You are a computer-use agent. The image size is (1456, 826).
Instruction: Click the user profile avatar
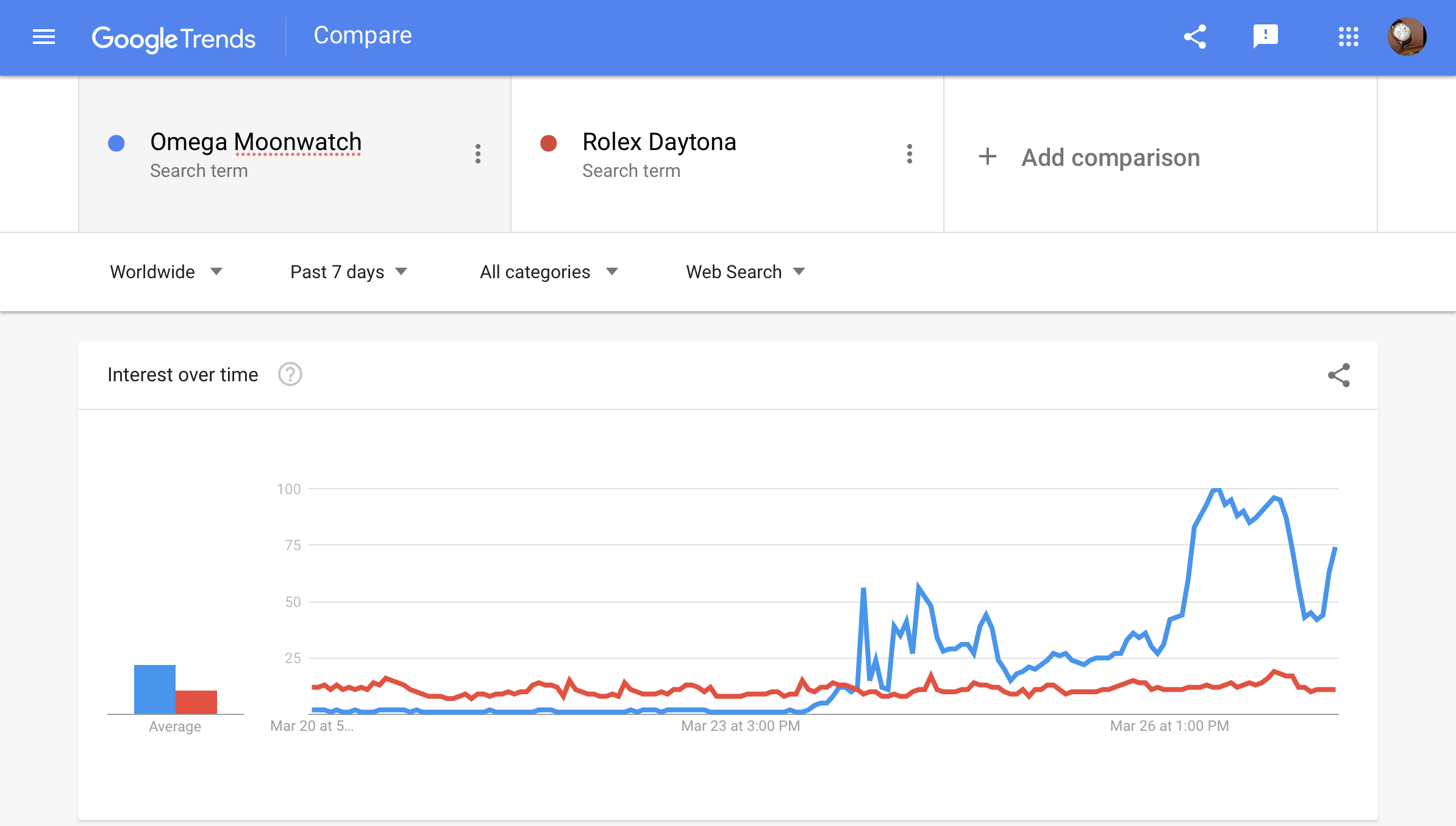pos(1407,37)
